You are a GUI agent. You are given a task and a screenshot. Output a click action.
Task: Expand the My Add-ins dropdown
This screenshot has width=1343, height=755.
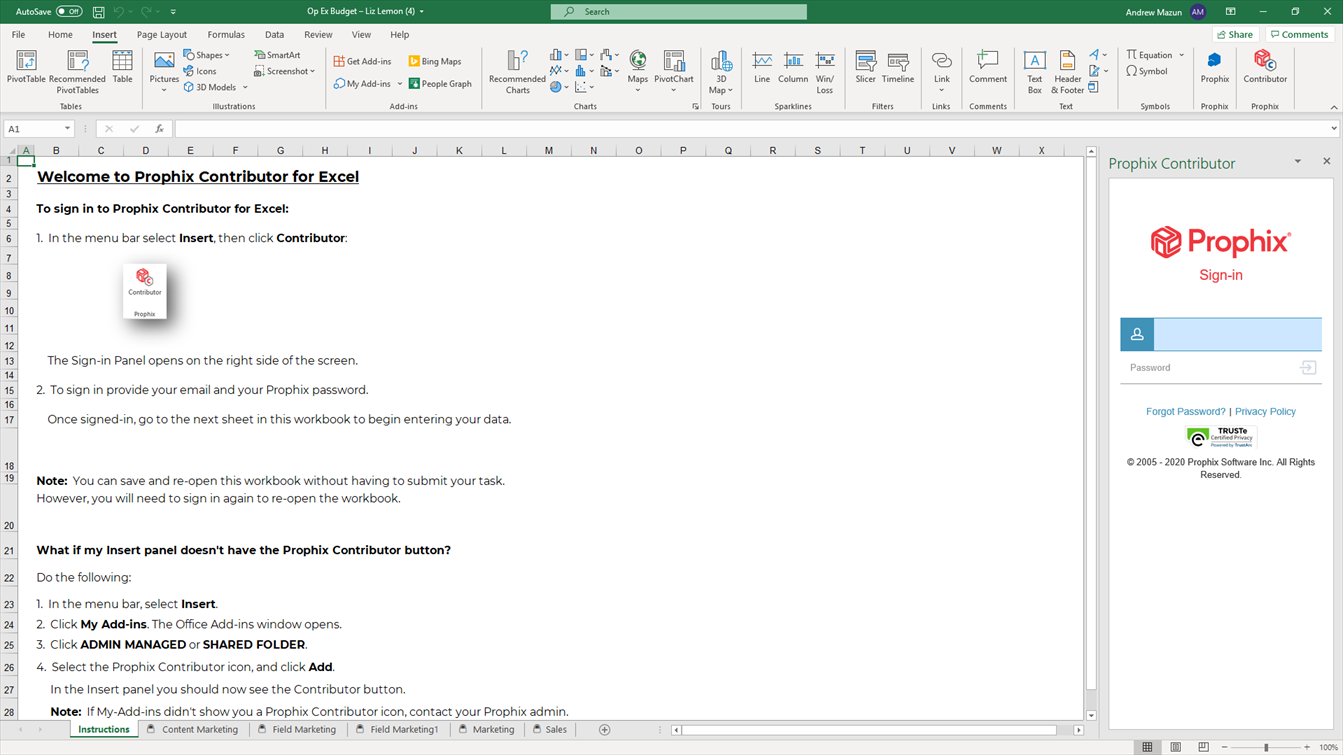tap(400, 84)
